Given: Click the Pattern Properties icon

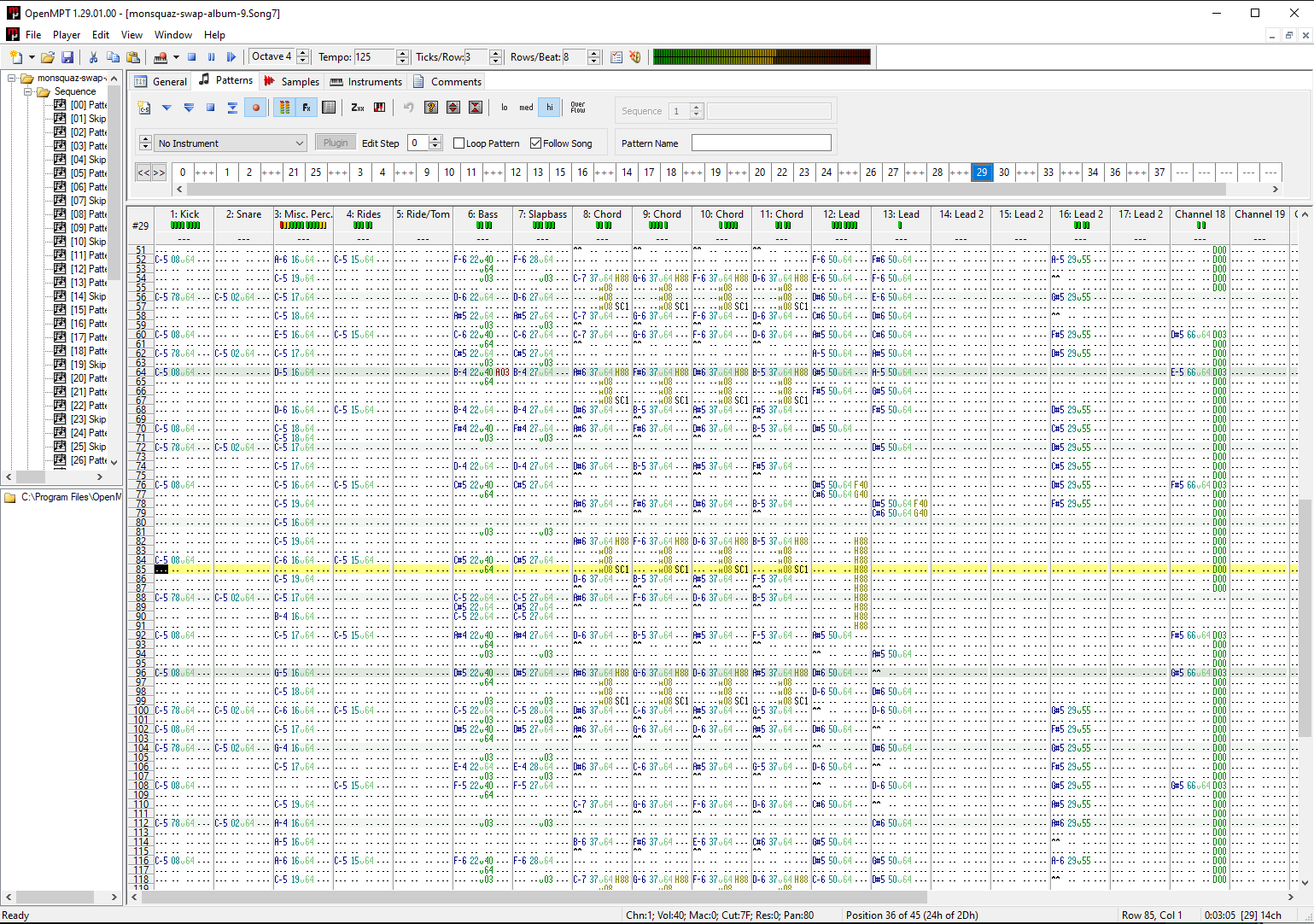Looking at the screenshot, I should coord(329,108).
